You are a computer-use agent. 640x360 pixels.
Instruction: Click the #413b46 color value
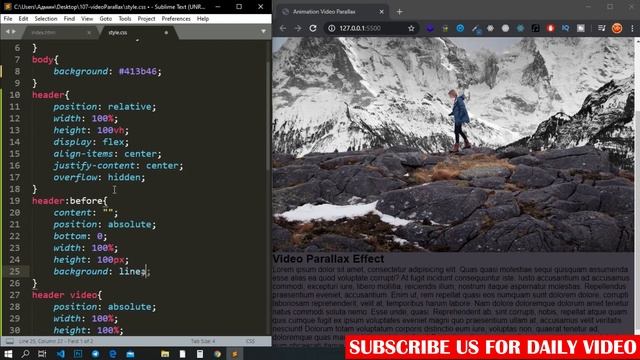tap(138, 71)
